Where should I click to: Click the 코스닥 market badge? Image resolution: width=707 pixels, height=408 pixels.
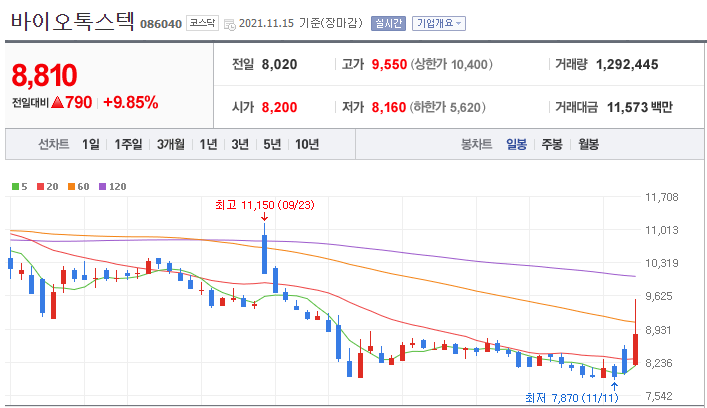202,23
